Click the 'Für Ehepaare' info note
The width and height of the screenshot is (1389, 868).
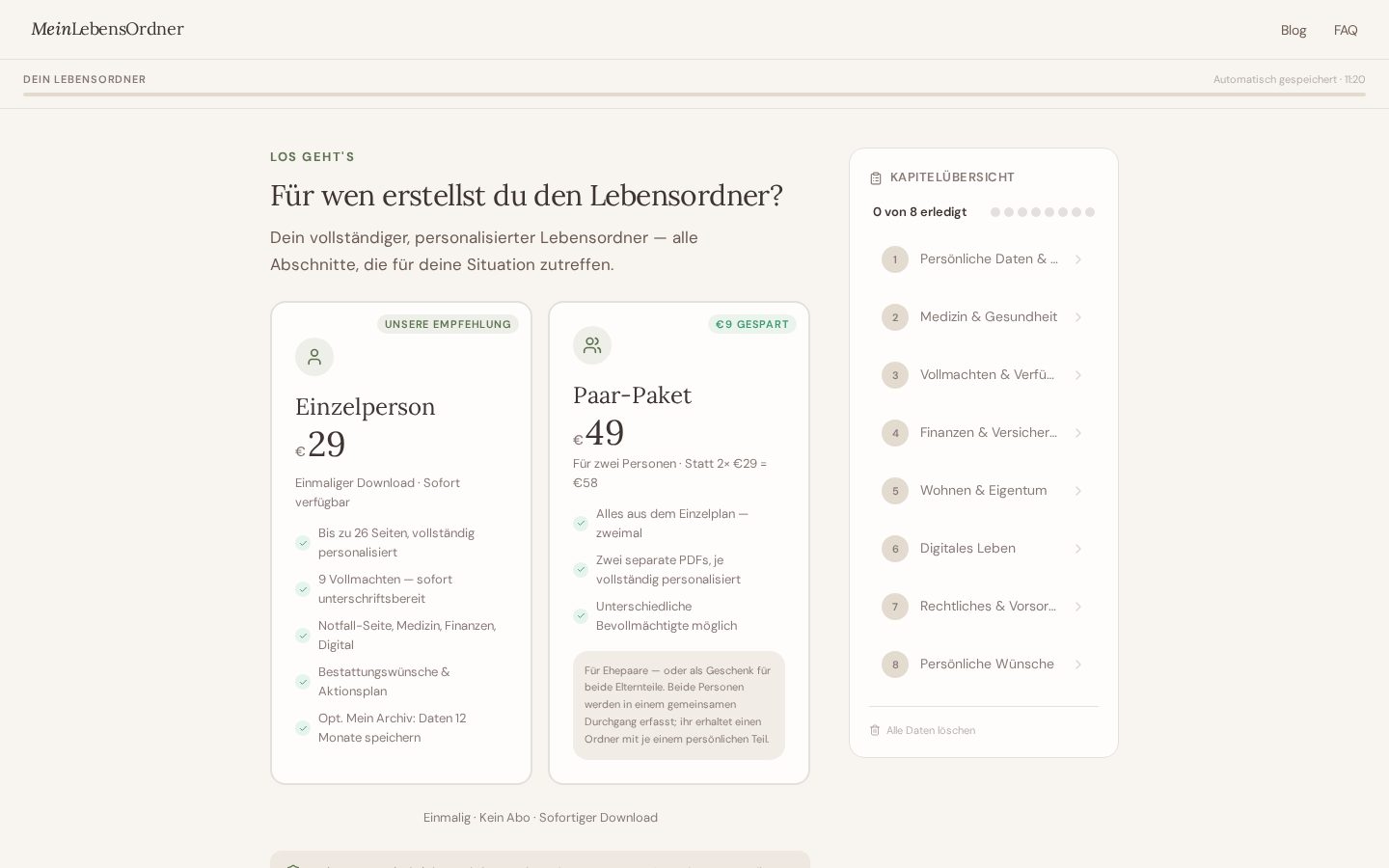(x=679, y=705)
